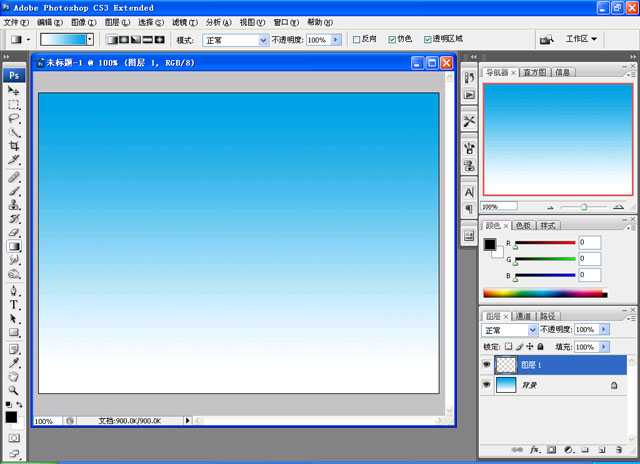This screenshot has height=464, width=640.
Task: Choose the reflected gradient style
Action: (147, 40)
